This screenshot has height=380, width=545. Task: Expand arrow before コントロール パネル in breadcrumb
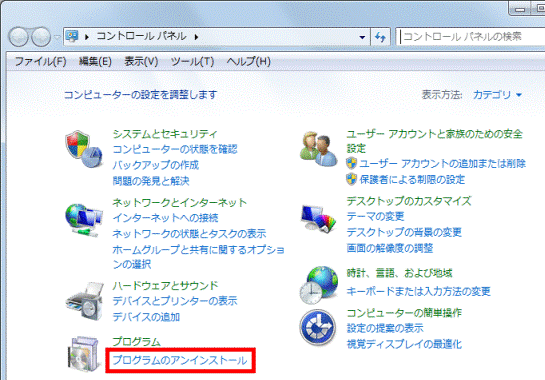(x=87, y=37)
